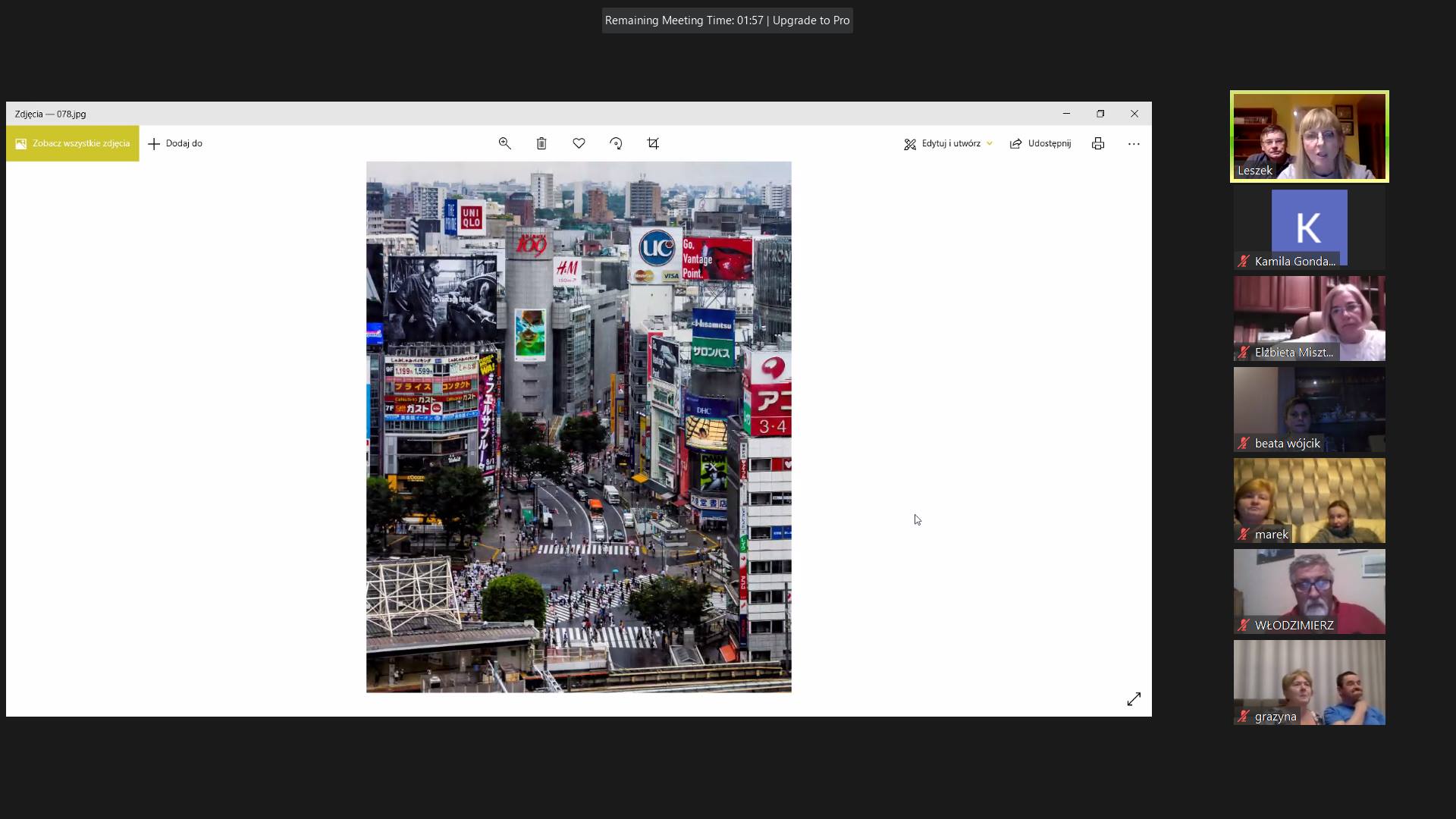Click muted microphone icon on marek tile

[x=1244, y=535]
